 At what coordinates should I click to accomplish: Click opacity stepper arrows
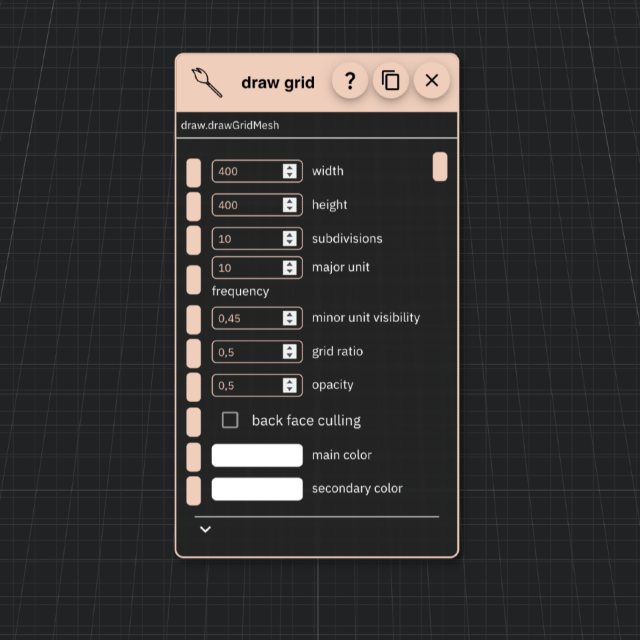point(290,385)
